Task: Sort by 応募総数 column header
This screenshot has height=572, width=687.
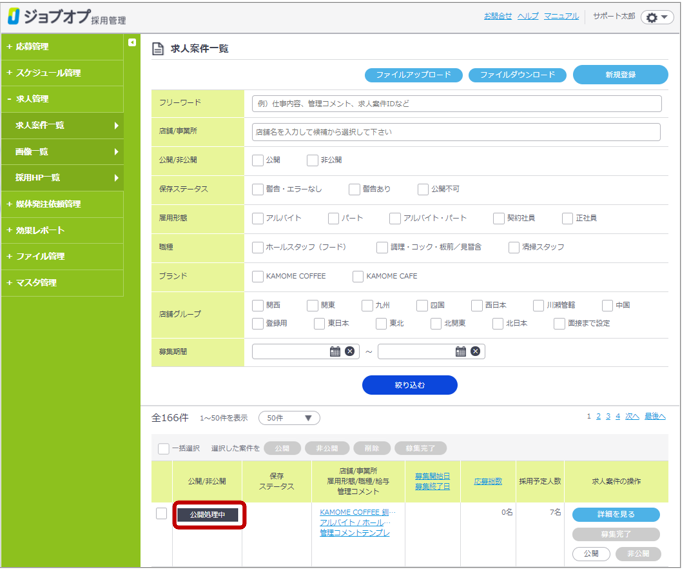Action: [x=488, y=481]
